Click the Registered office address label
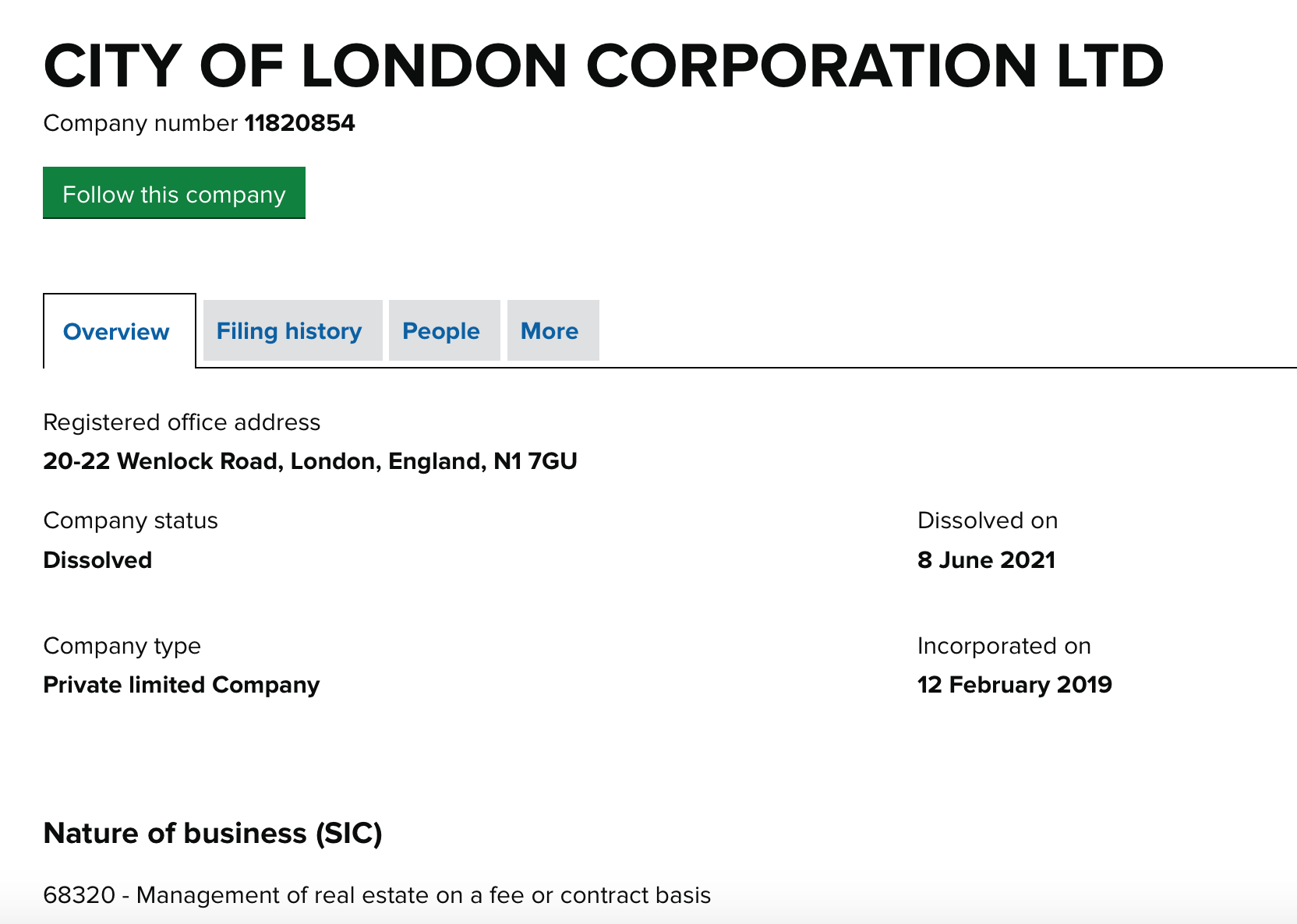Viewport: 1297px width, 924px height. click(182, 422)
